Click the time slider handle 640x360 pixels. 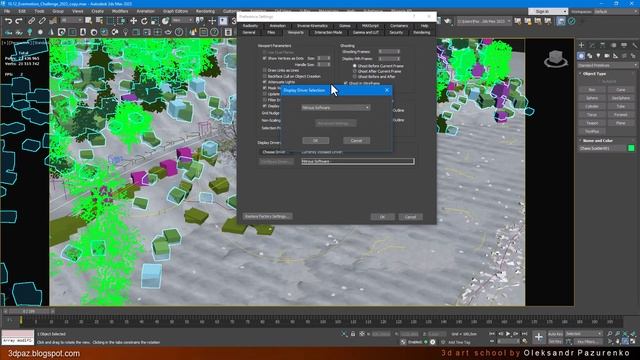click(x=29, y=311)
